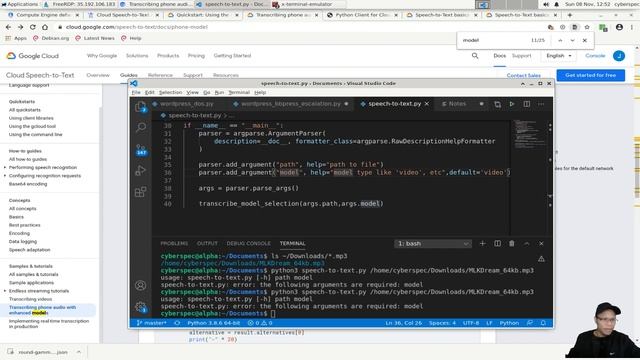Click the Run Python file play icon
Viewport: 640px width, 360px height.
click(512, 104)
